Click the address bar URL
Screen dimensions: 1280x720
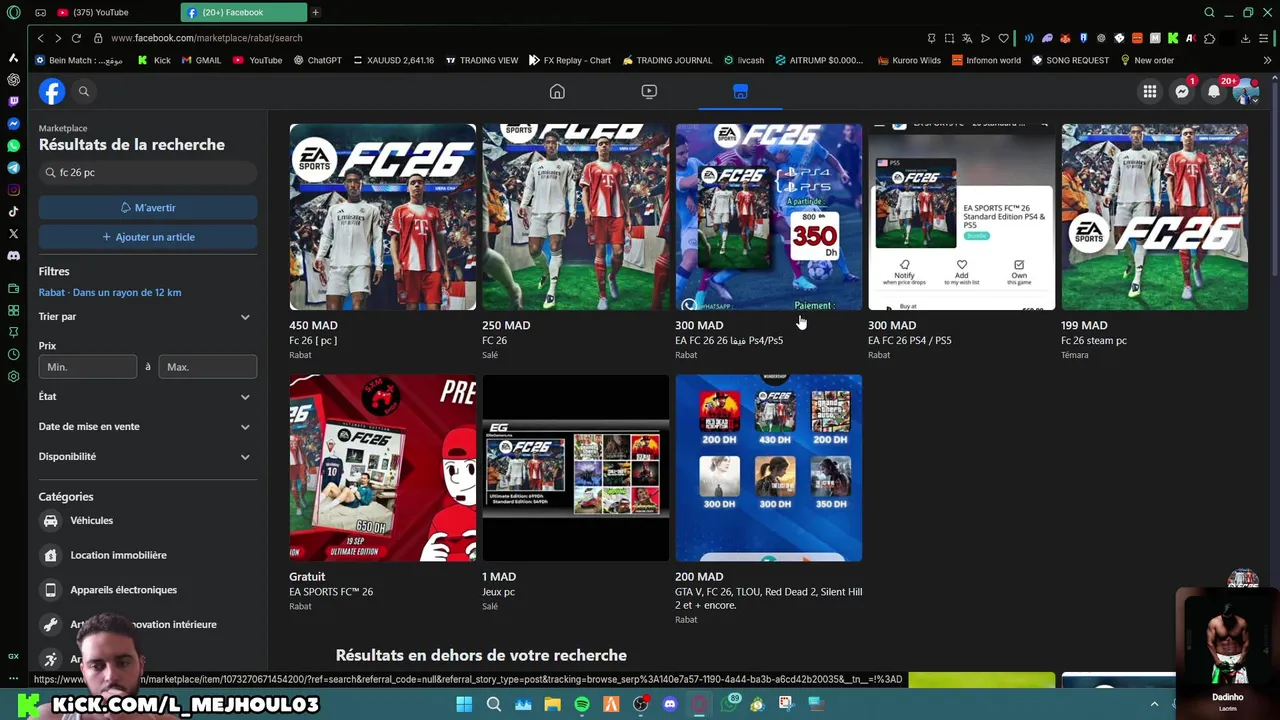[206, 38]
